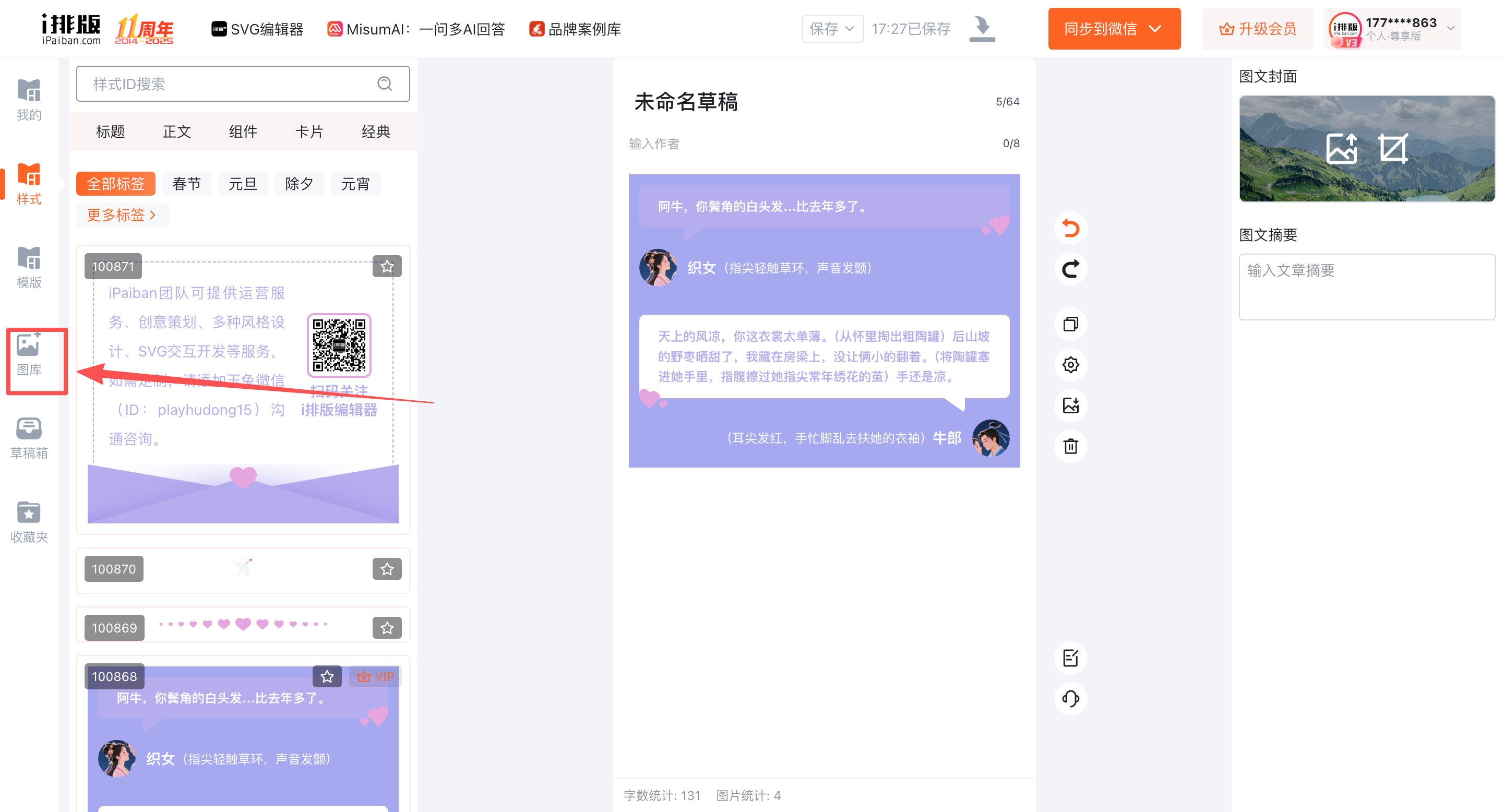Click the trash delete icon
This screenshot has height=812, width=1503.
coord(1070,446)
